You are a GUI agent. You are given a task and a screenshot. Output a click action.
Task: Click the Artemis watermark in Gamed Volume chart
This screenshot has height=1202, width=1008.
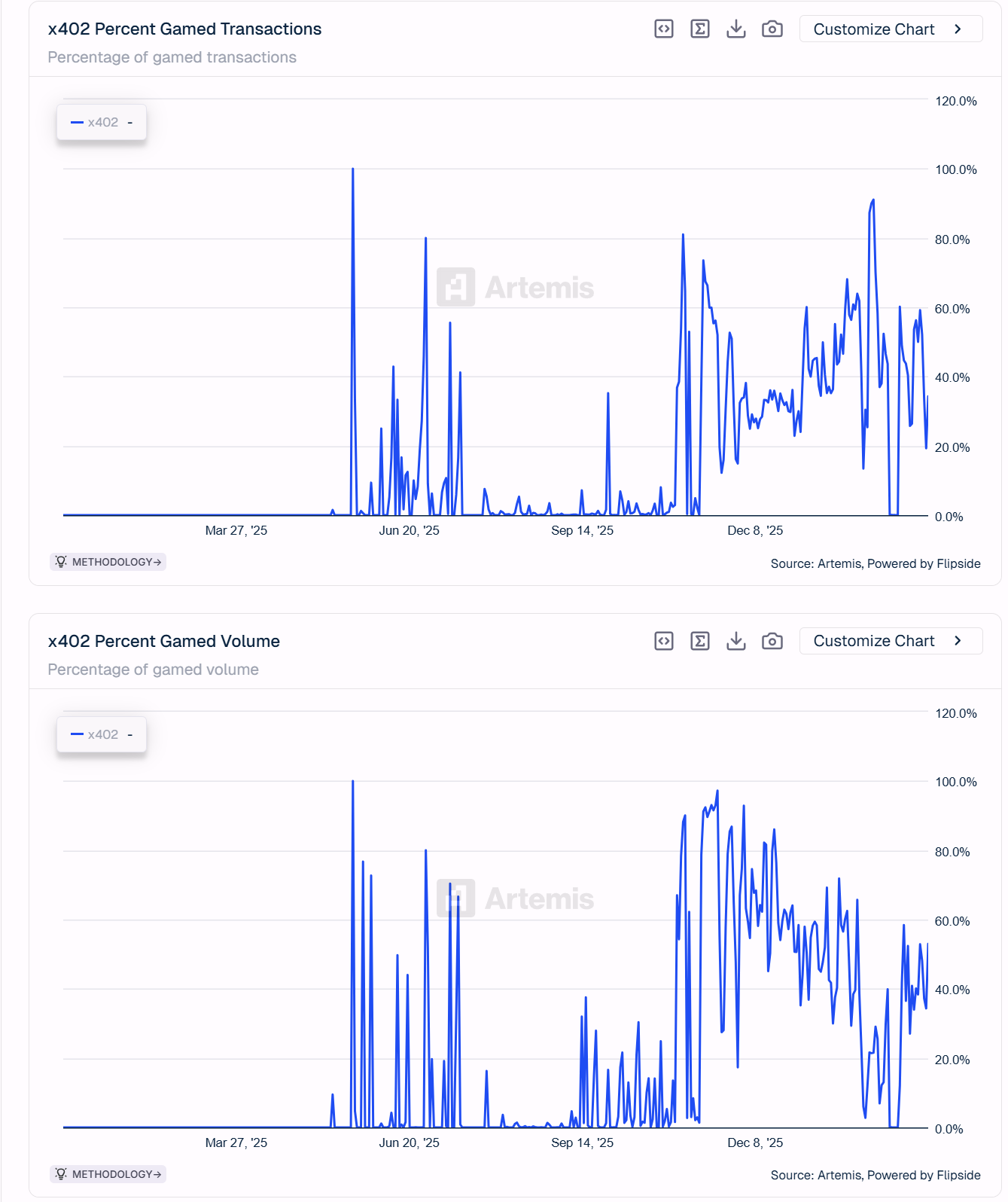[x=516, y=898]
